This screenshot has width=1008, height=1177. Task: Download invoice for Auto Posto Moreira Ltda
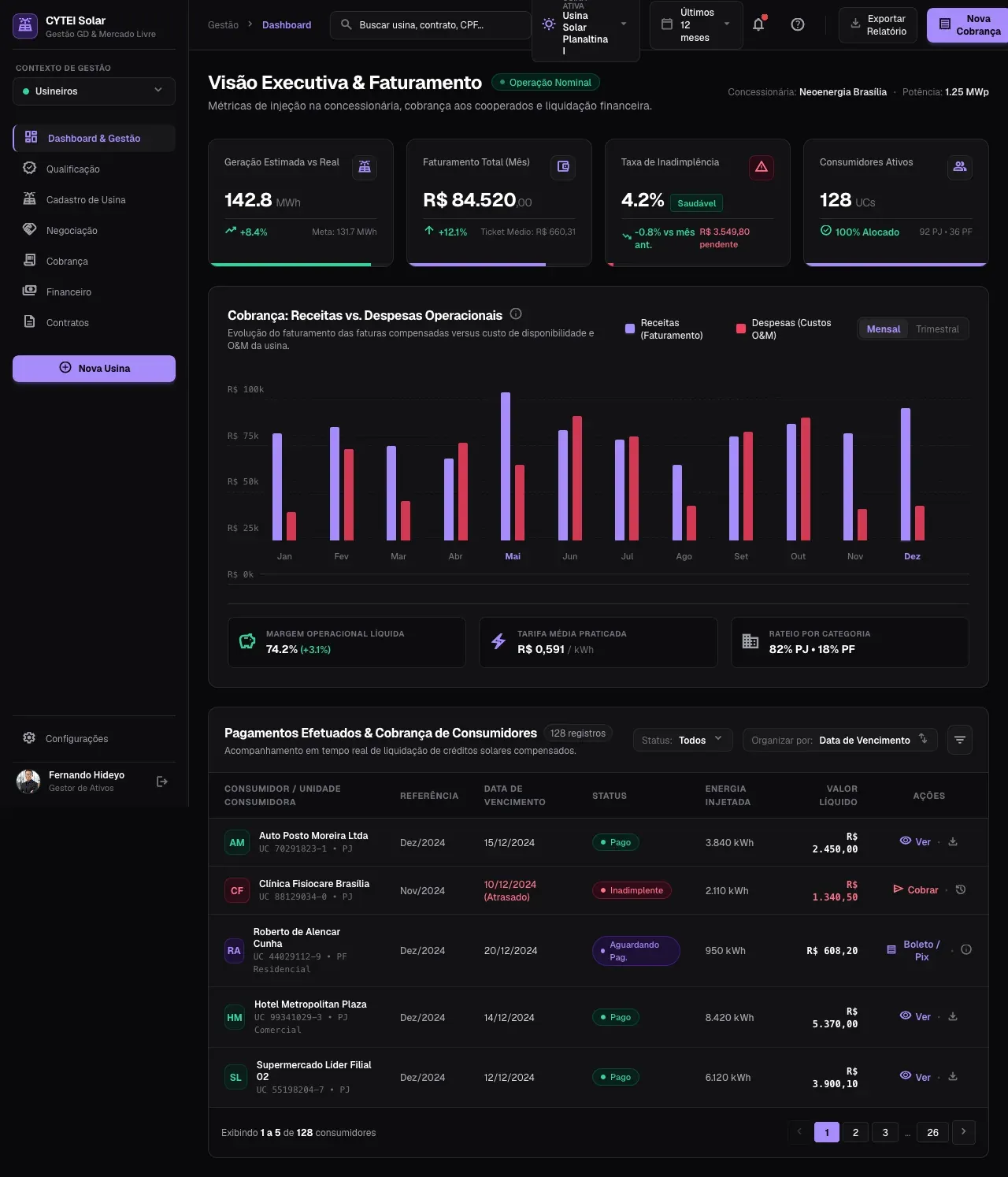pyautogui.click(x=953, y=841)
